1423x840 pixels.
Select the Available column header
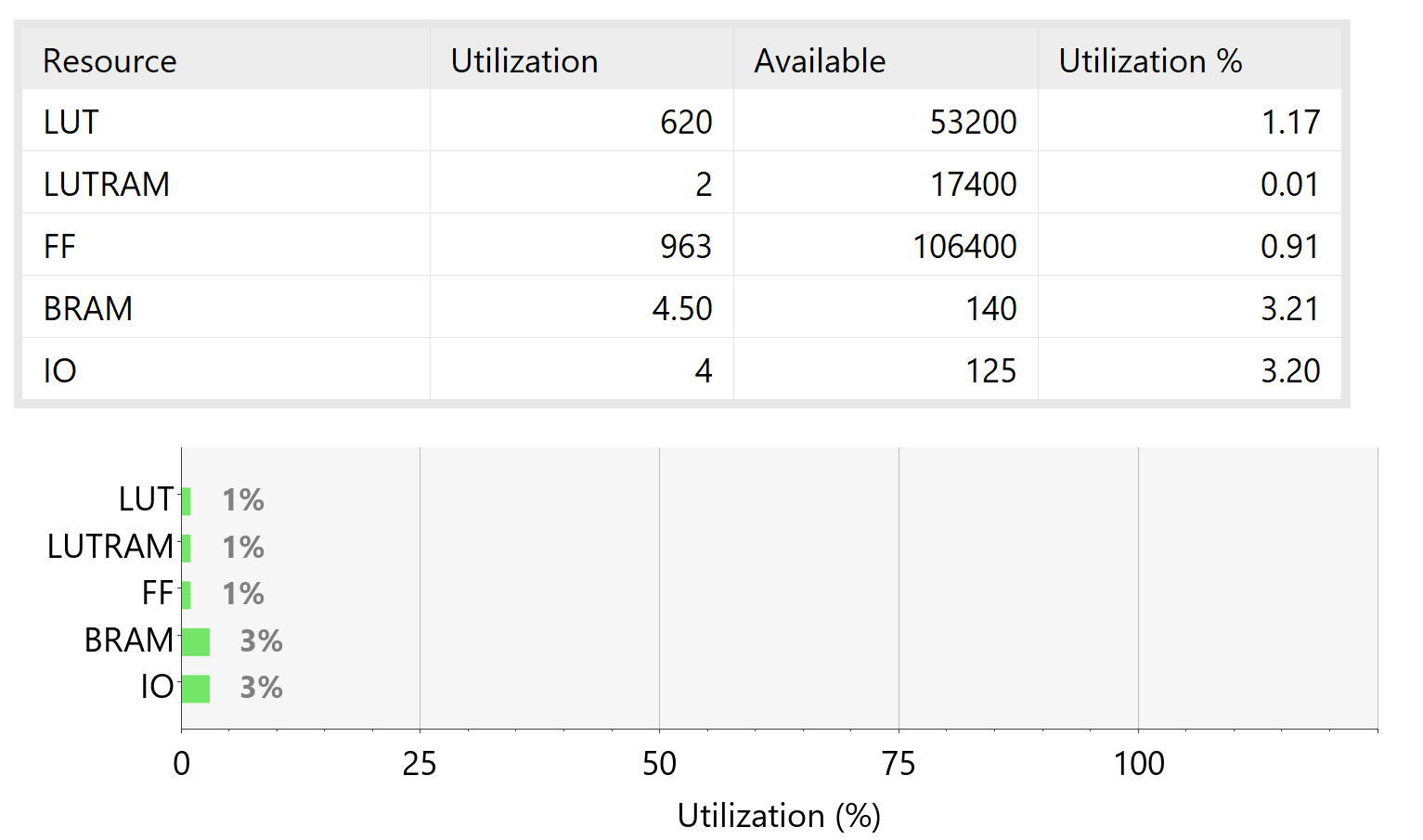click(x=886, y=59)
